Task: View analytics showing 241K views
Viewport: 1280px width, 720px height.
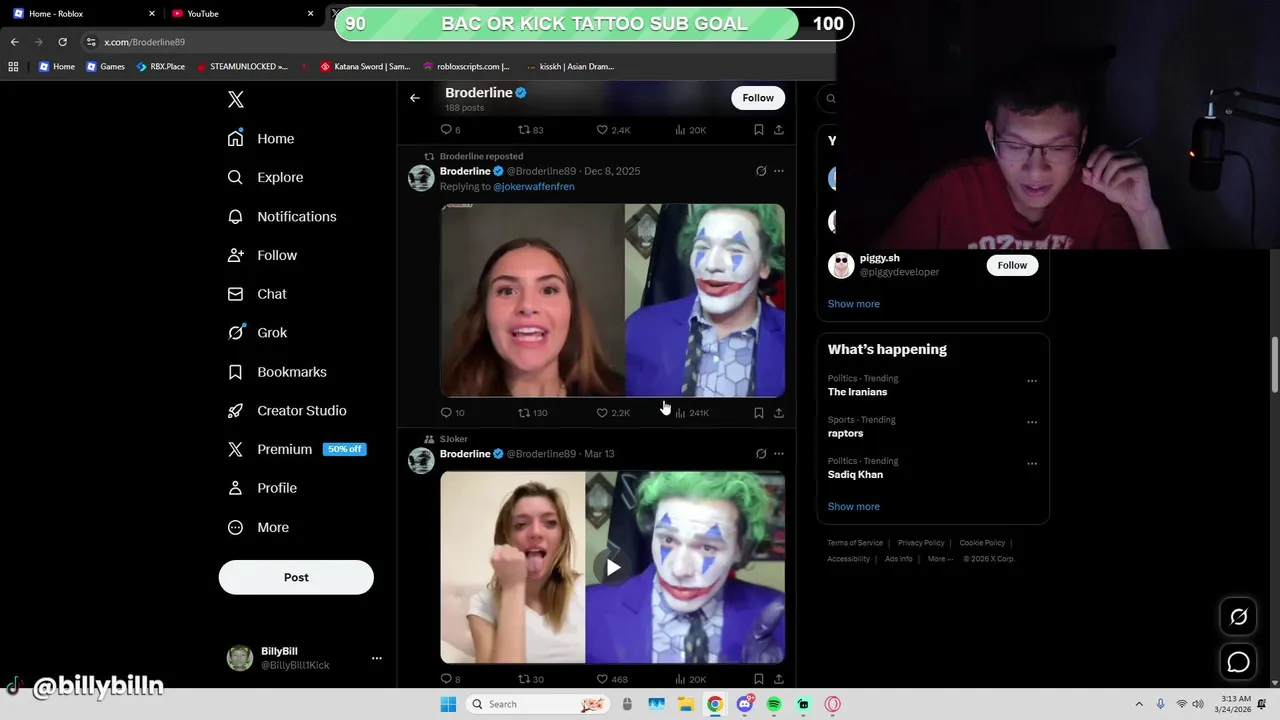Action: coord(691,413)
